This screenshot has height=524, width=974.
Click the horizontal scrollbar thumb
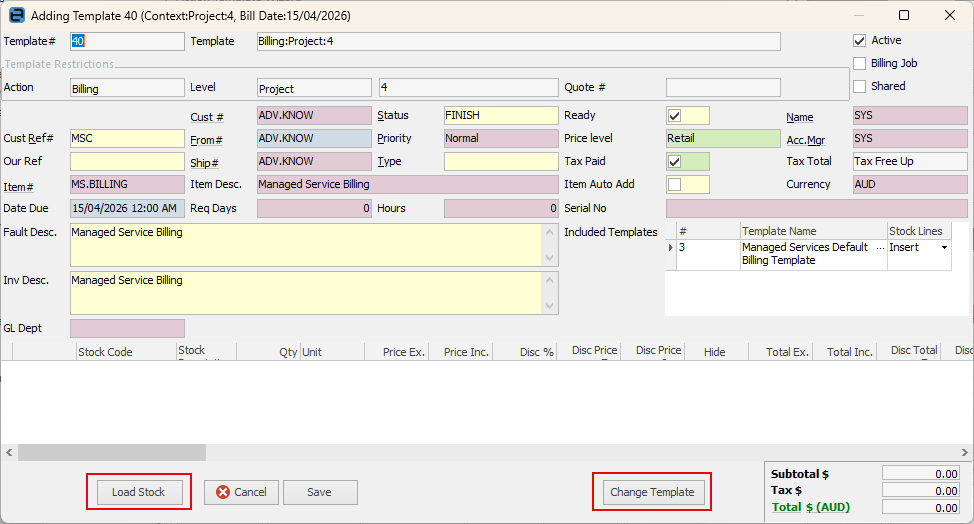pyautogui.click(x=112, y=453)
